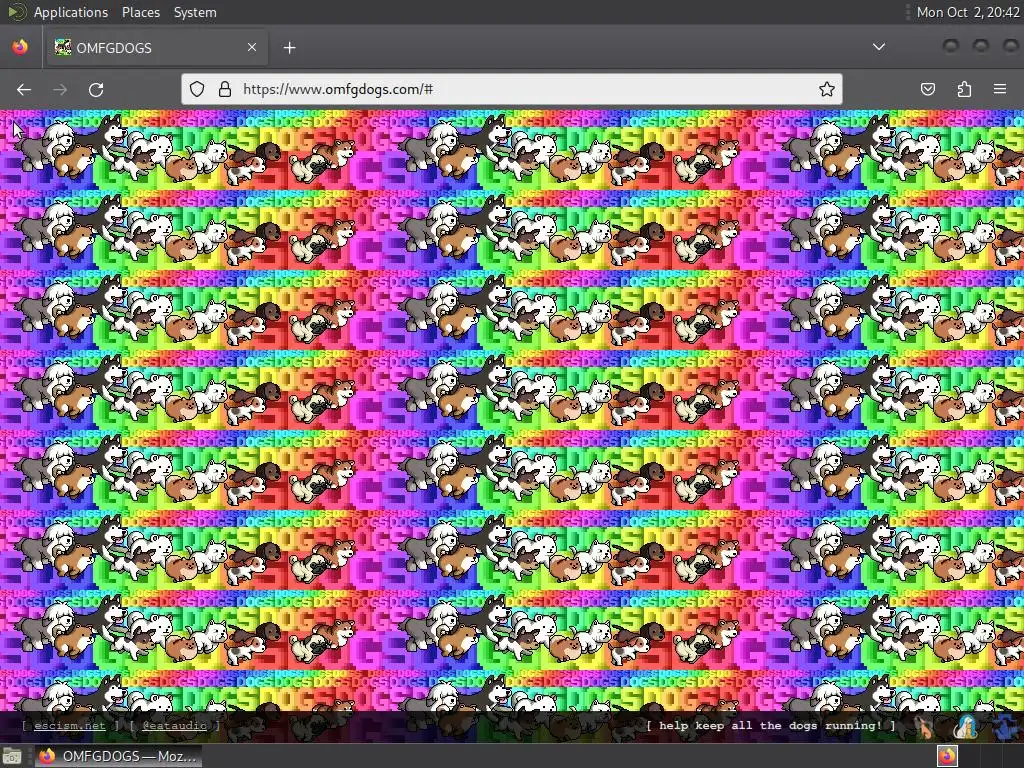Go back to the previous page

coord(24,89)
